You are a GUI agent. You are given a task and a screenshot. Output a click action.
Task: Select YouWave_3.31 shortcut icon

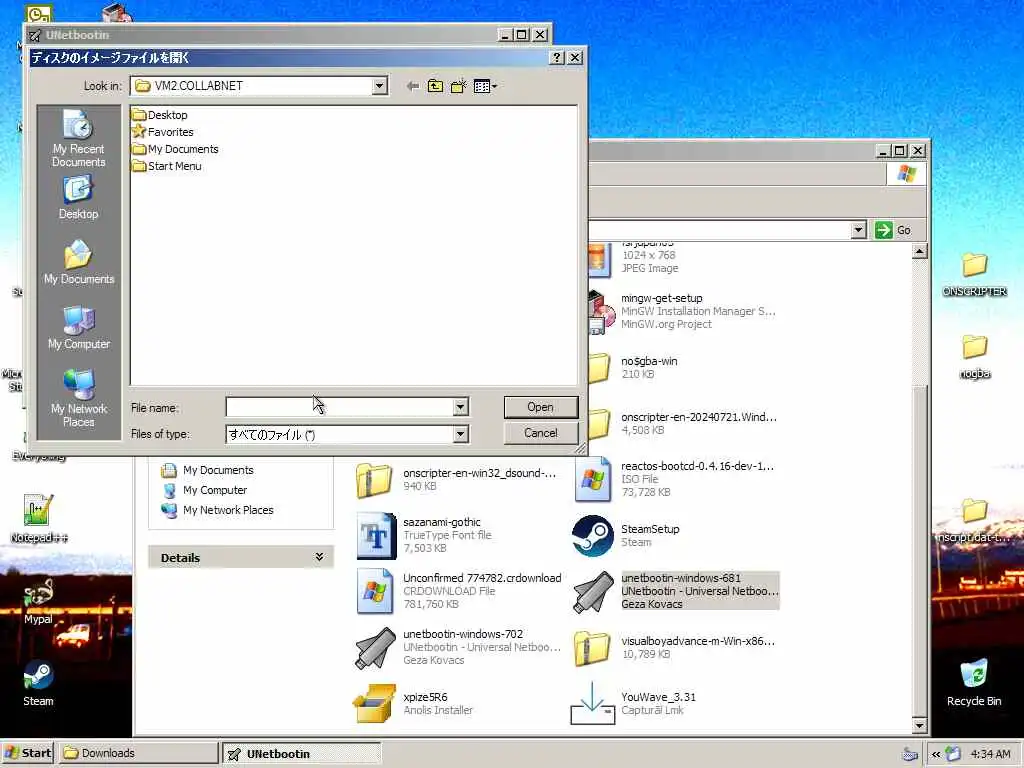(592, 703)
